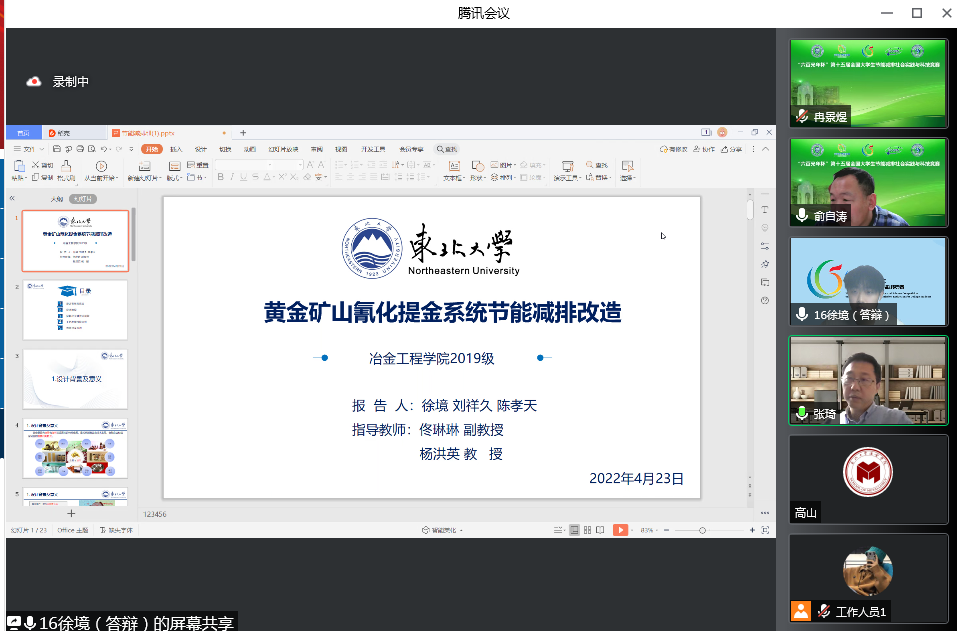Insert a text box (文本框)

[x=454, y=167]
